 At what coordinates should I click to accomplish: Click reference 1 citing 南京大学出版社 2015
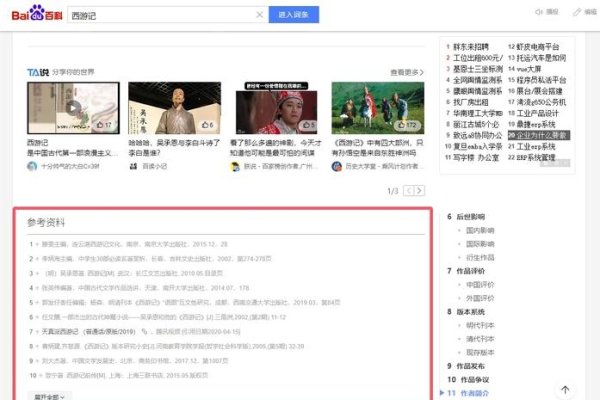[x=134, y=244]
